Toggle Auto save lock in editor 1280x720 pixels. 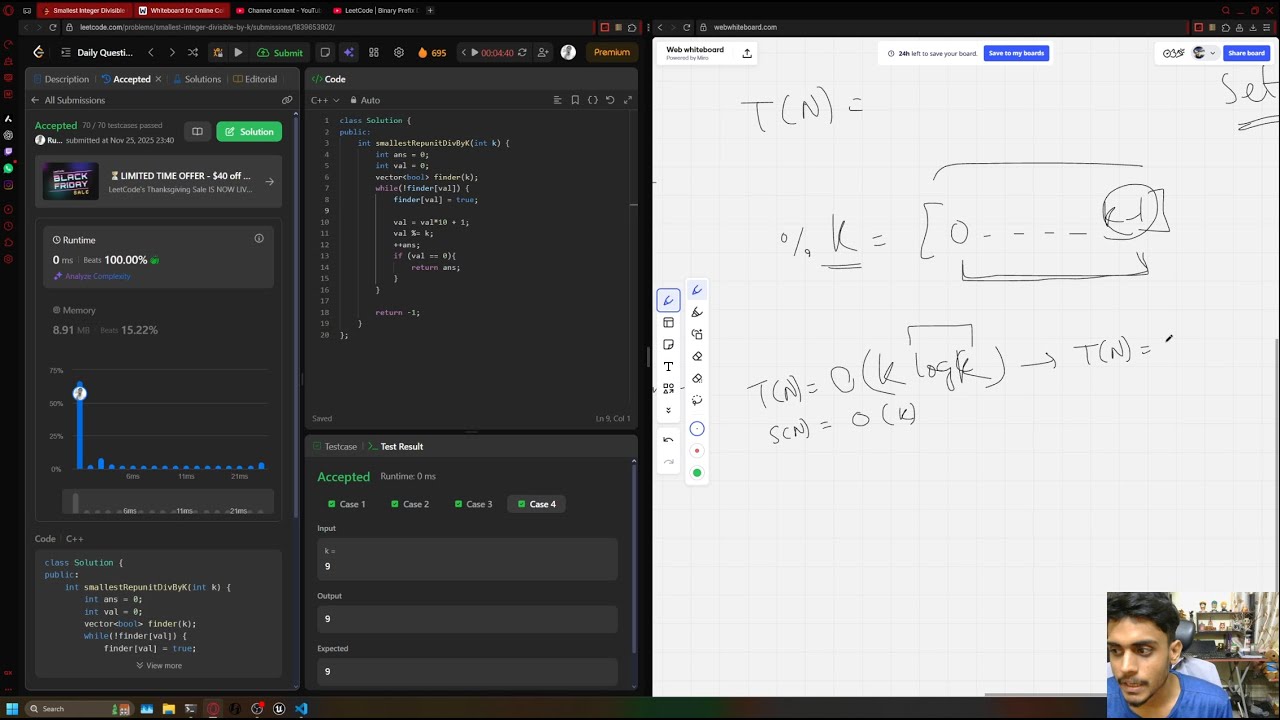(x=364, y=100)
